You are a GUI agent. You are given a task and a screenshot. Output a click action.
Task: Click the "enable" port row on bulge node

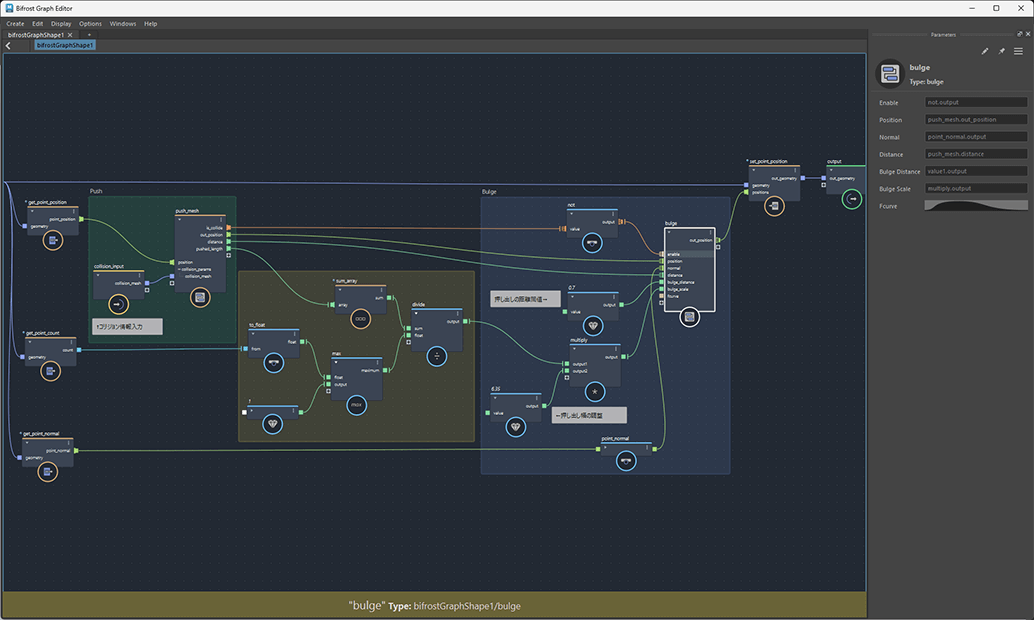[x=689, y=254]
